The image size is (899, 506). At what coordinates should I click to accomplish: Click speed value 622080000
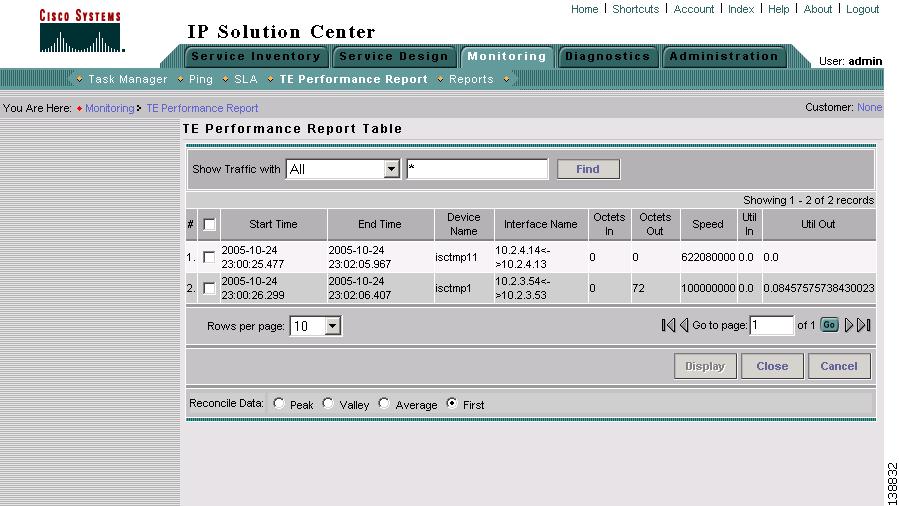pyautogui.click(x=708, y=257)
